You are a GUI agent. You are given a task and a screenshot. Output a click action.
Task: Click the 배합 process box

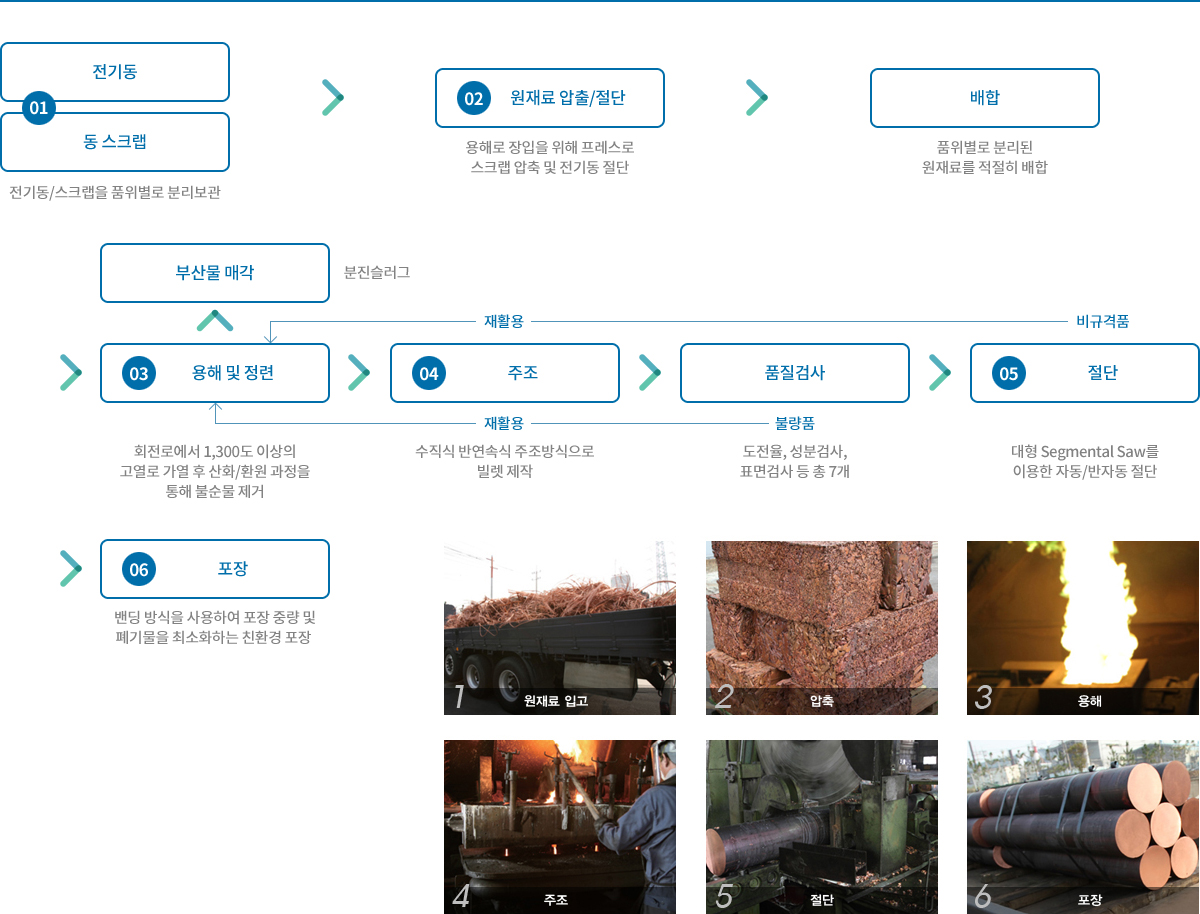[x=984, y=98]
